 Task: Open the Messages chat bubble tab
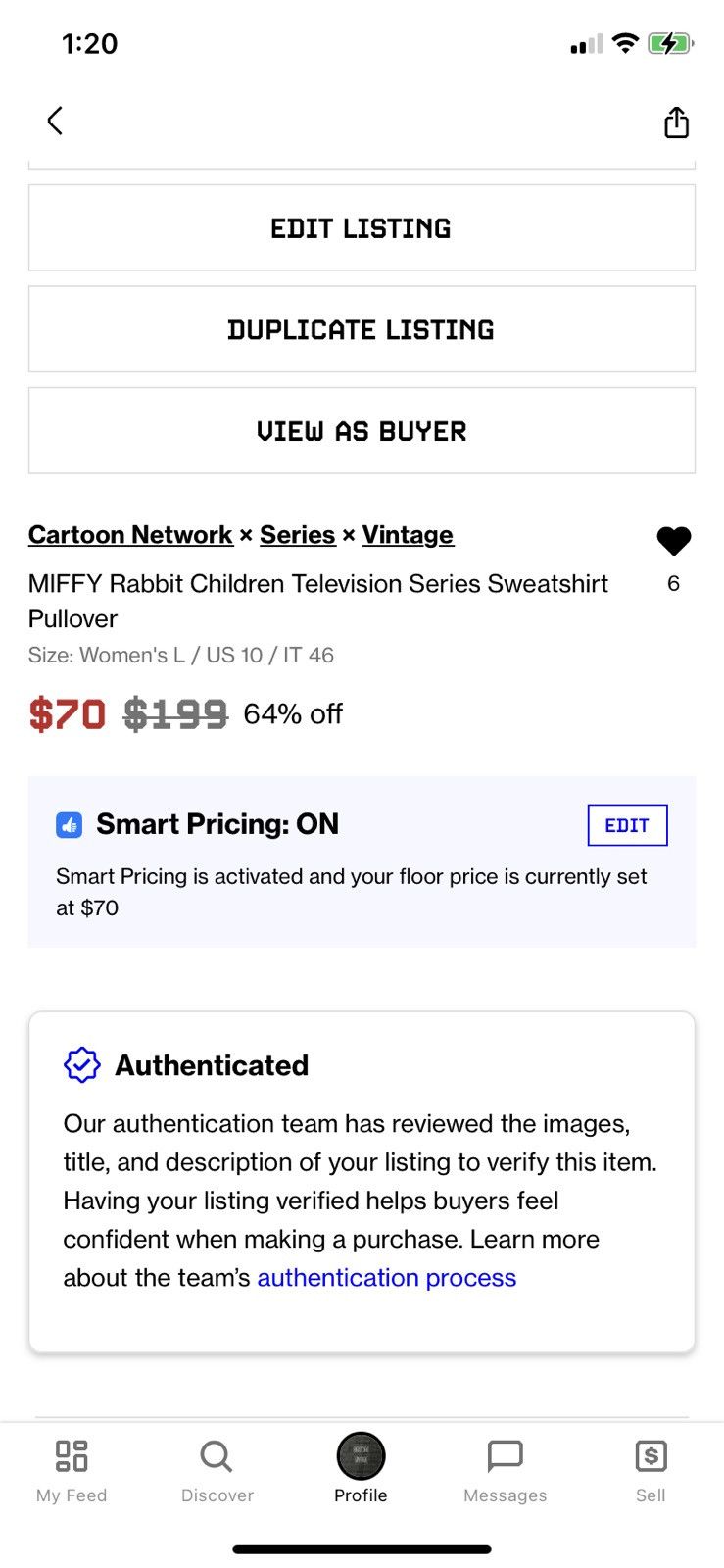point(506,1470)
